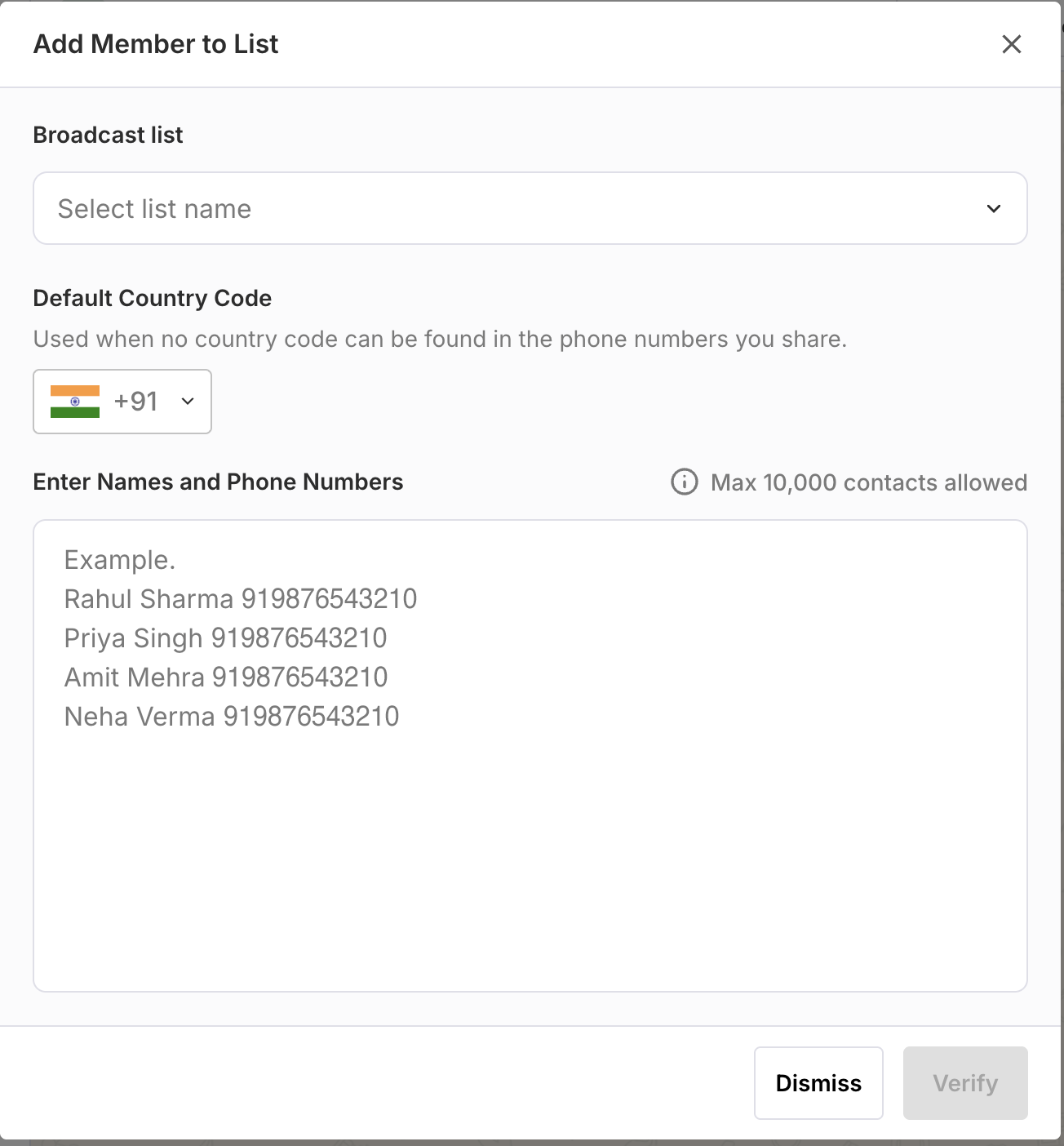Select the +91 country code text
Image resolution: width=1064 pixels, height=1146 pixels.
135,402
